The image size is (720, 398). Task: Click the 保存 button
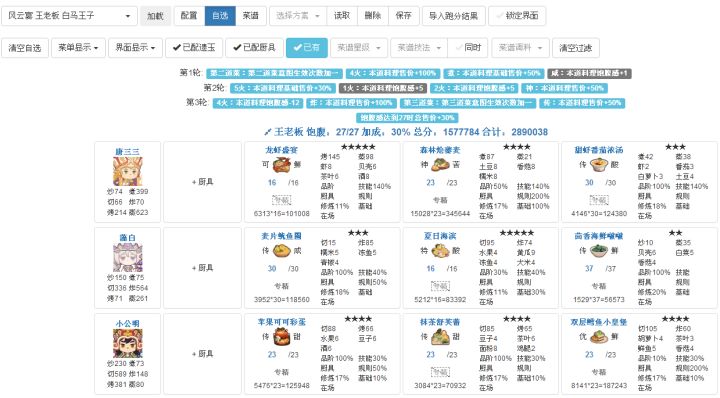(403, 16)
